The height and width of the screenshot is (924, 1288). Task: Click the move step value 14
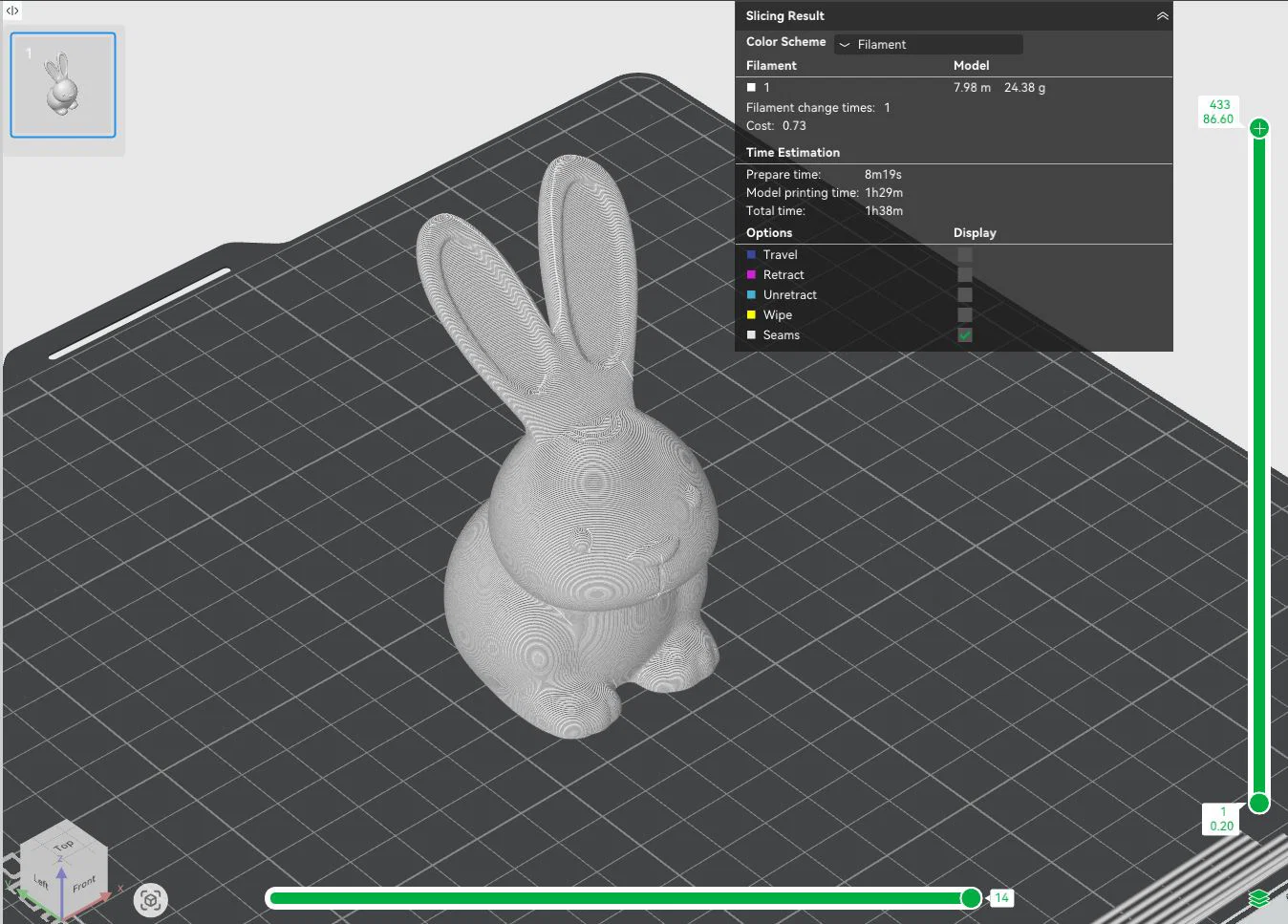click(x=1001, y=898)
